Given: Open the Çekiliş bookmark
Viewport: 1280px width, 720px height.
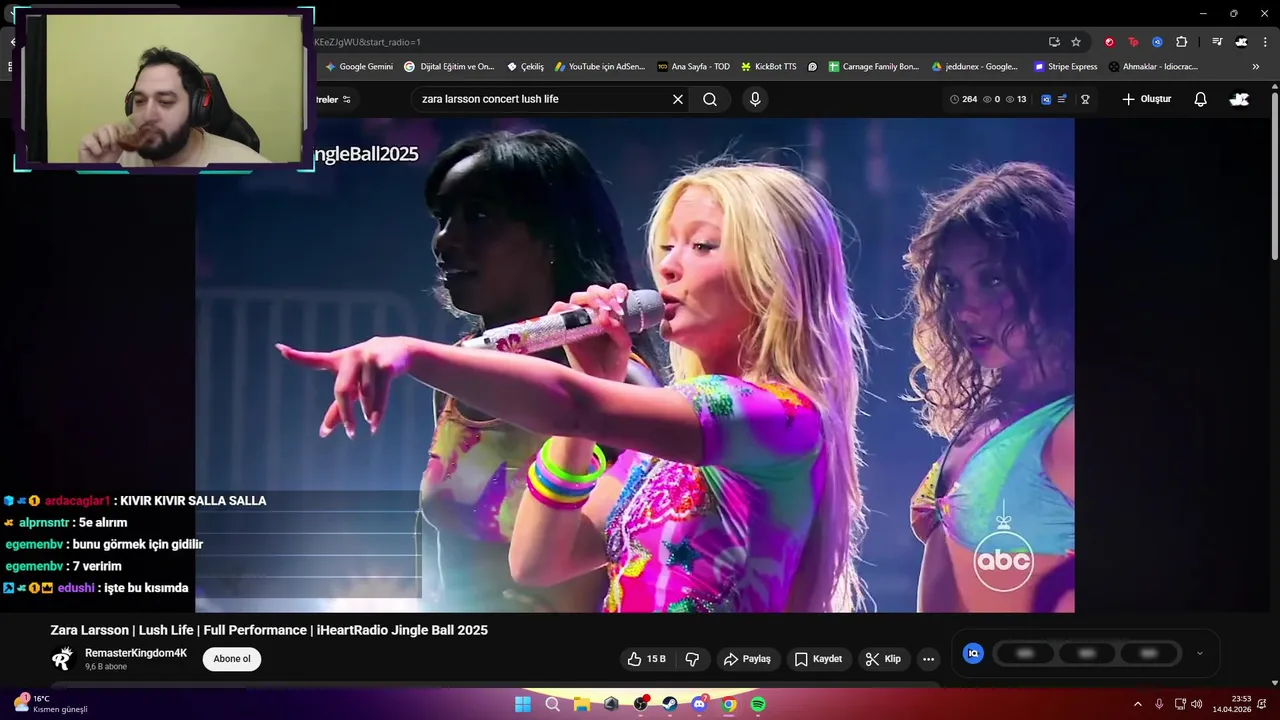Looking at the screenshot, I should 525,67.
